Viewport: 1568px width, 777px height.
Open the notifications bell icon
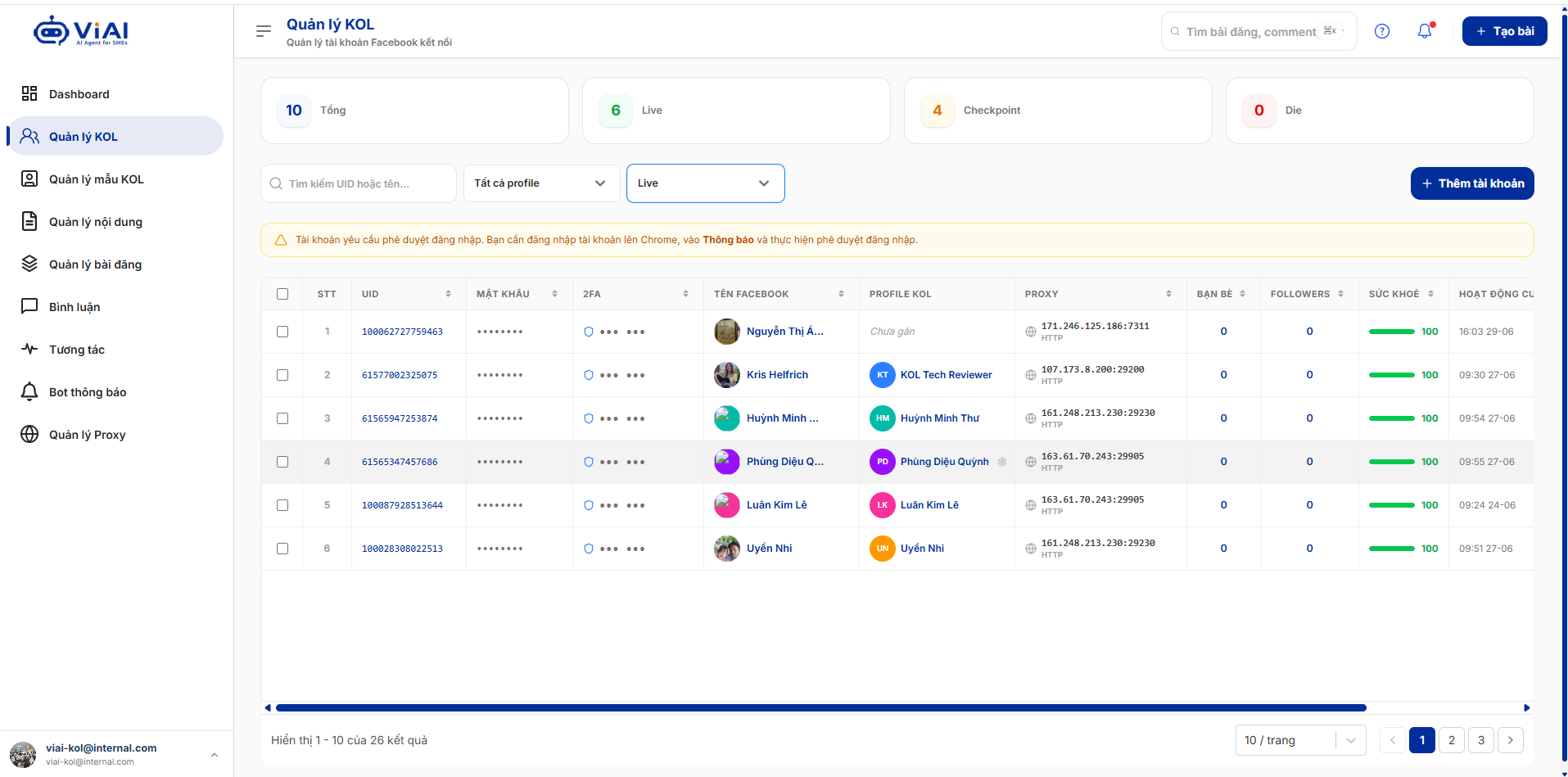[x=1425, y=31]
